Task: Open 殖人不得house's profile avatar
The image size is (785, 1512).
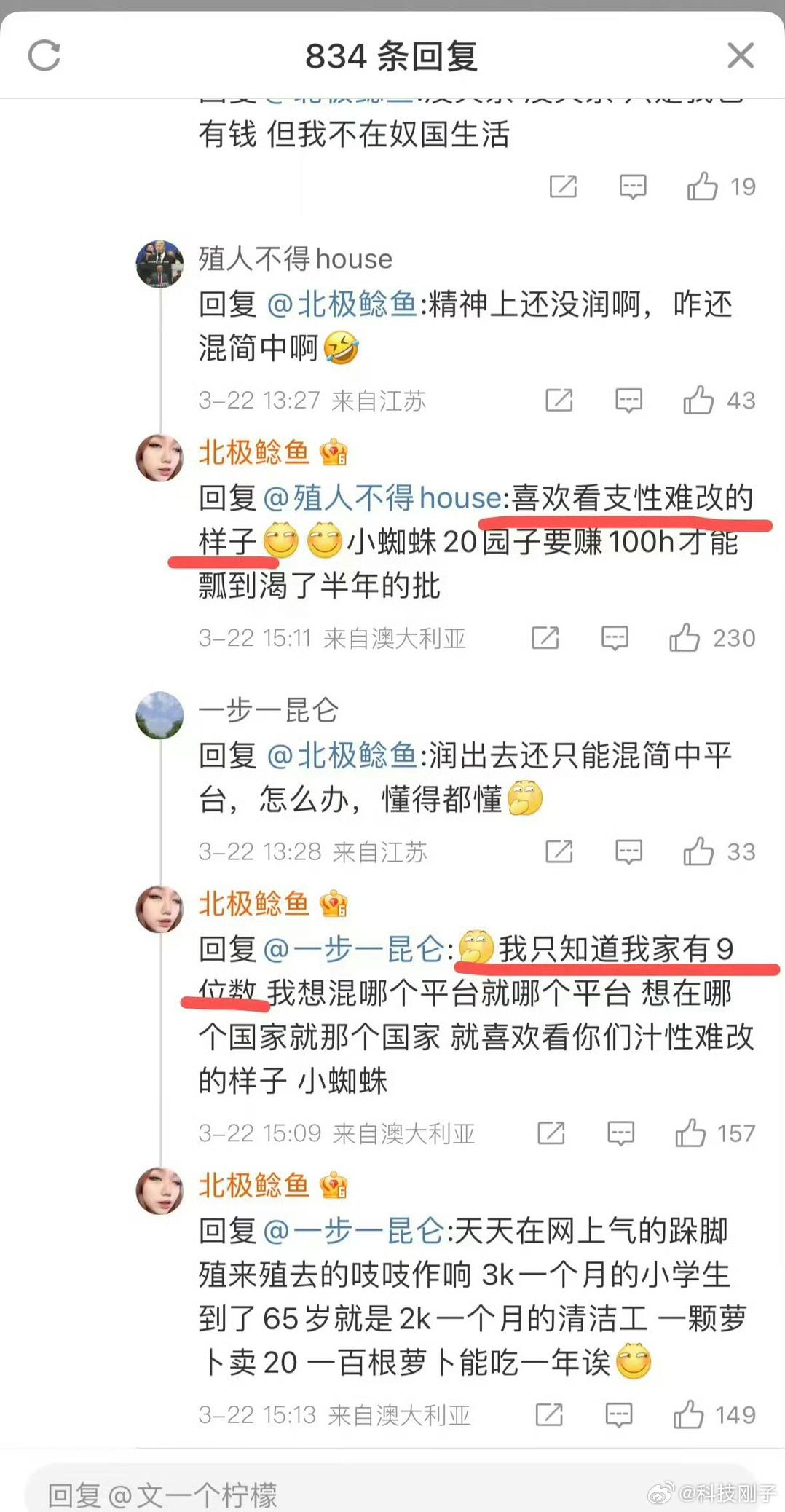Action: [159, 264]
